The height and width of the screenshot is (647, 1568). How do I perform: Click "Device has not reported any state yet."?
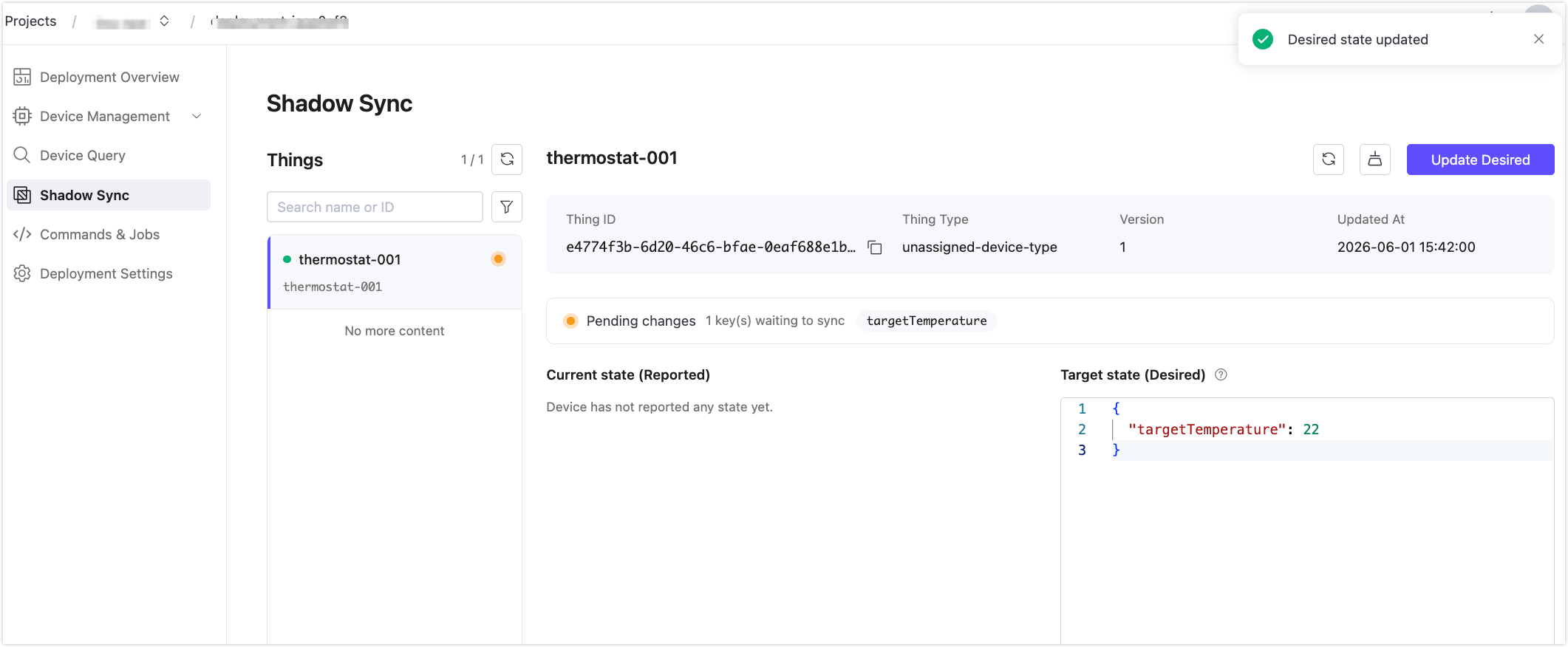point(659,407)
